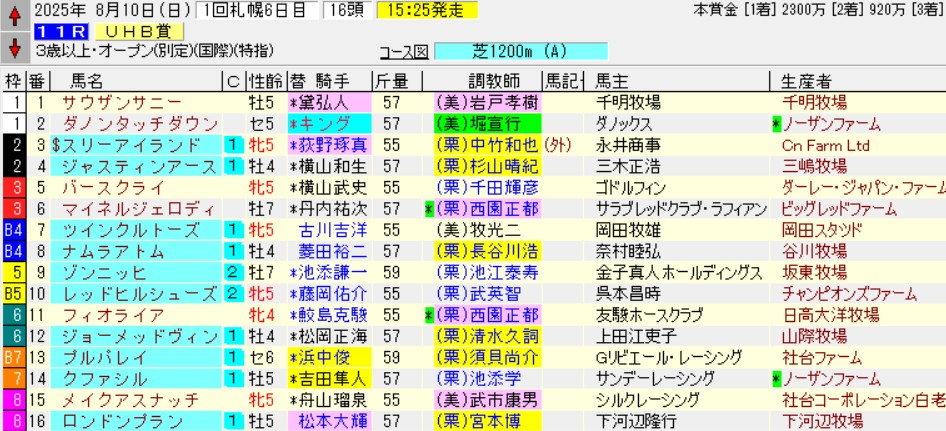Open horse サウザンサニー in row 1
The image size is (946, 431).
[x=121, y=102]
